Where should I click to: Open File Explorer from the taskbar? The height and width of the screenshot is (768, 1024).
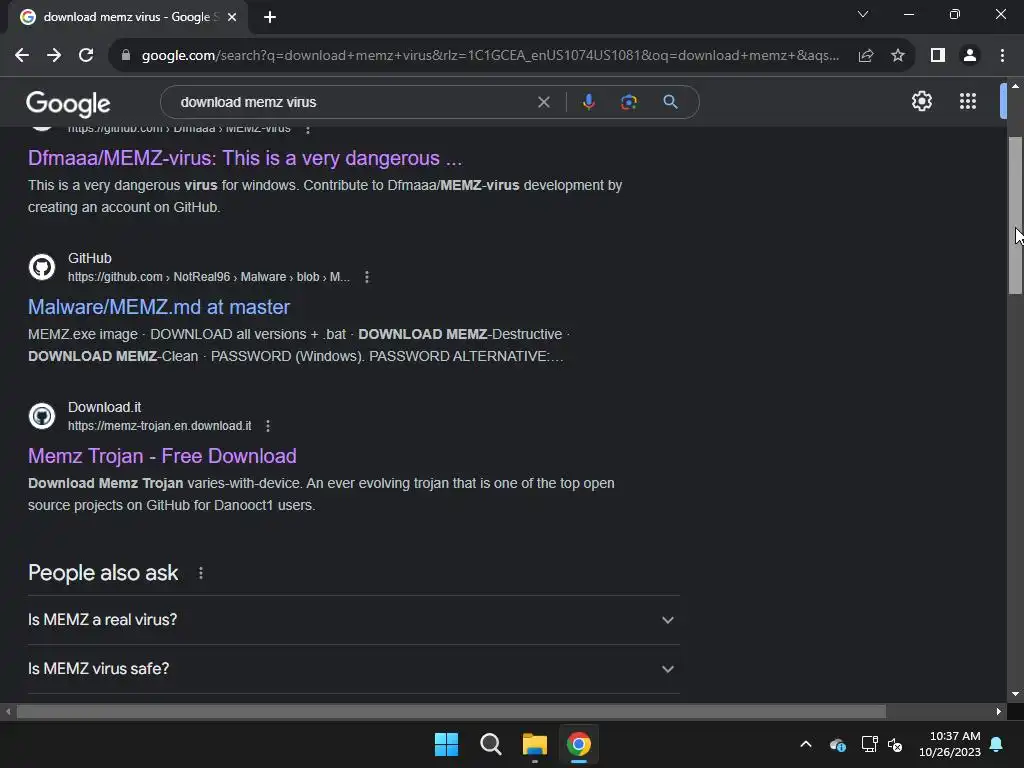point(535,744)
